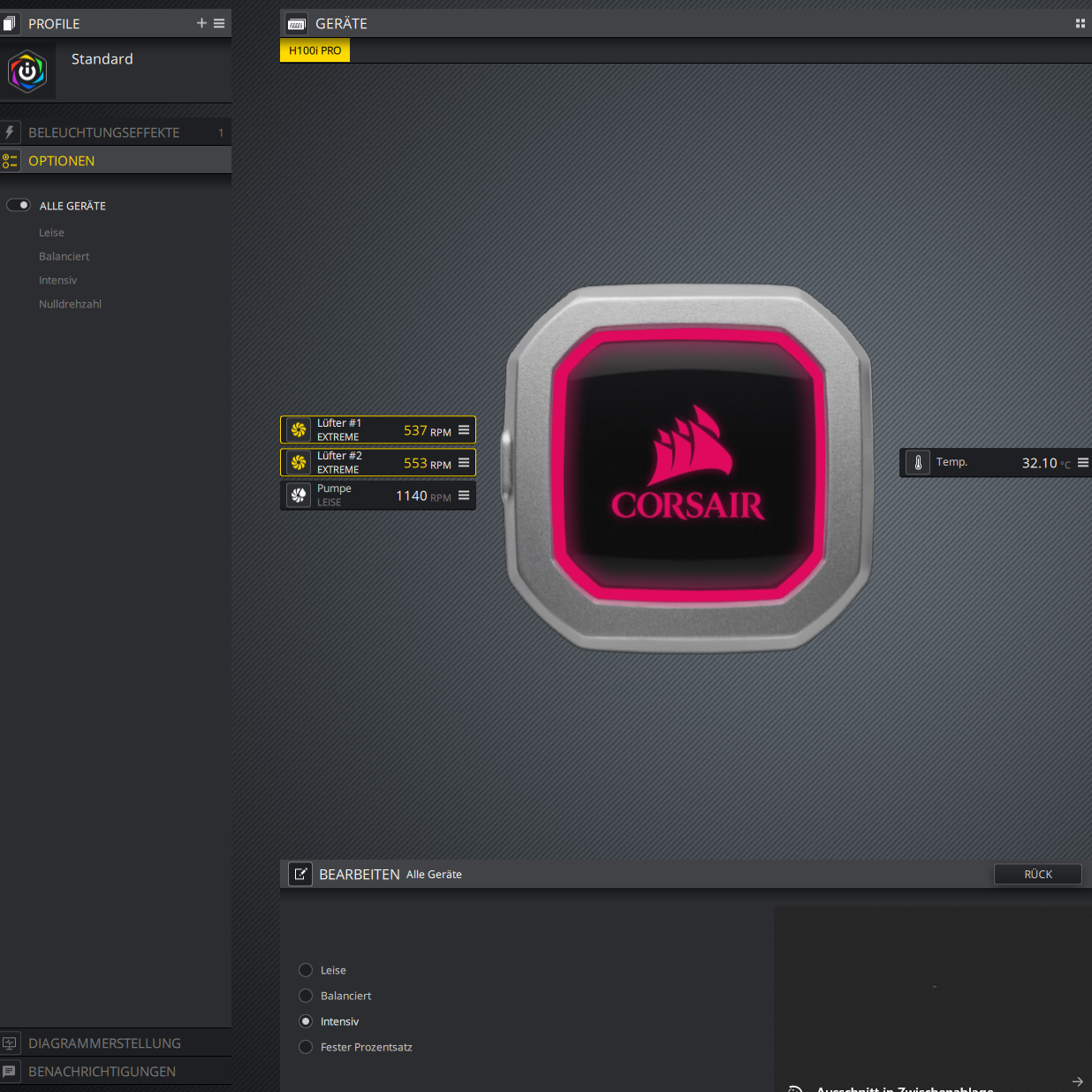The height and width of the screenshot is (1092, 1092).
Task: Add a new profile with plus icon
Action: click(x=201, y=23)
